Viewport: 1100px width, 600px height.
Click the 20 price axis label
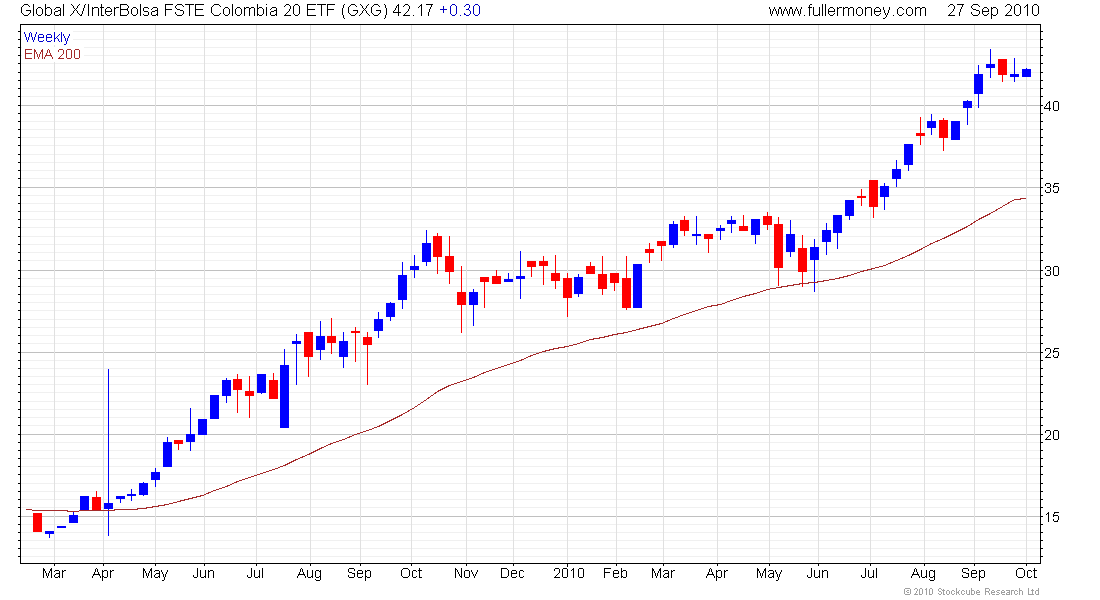coord(1052,435)
